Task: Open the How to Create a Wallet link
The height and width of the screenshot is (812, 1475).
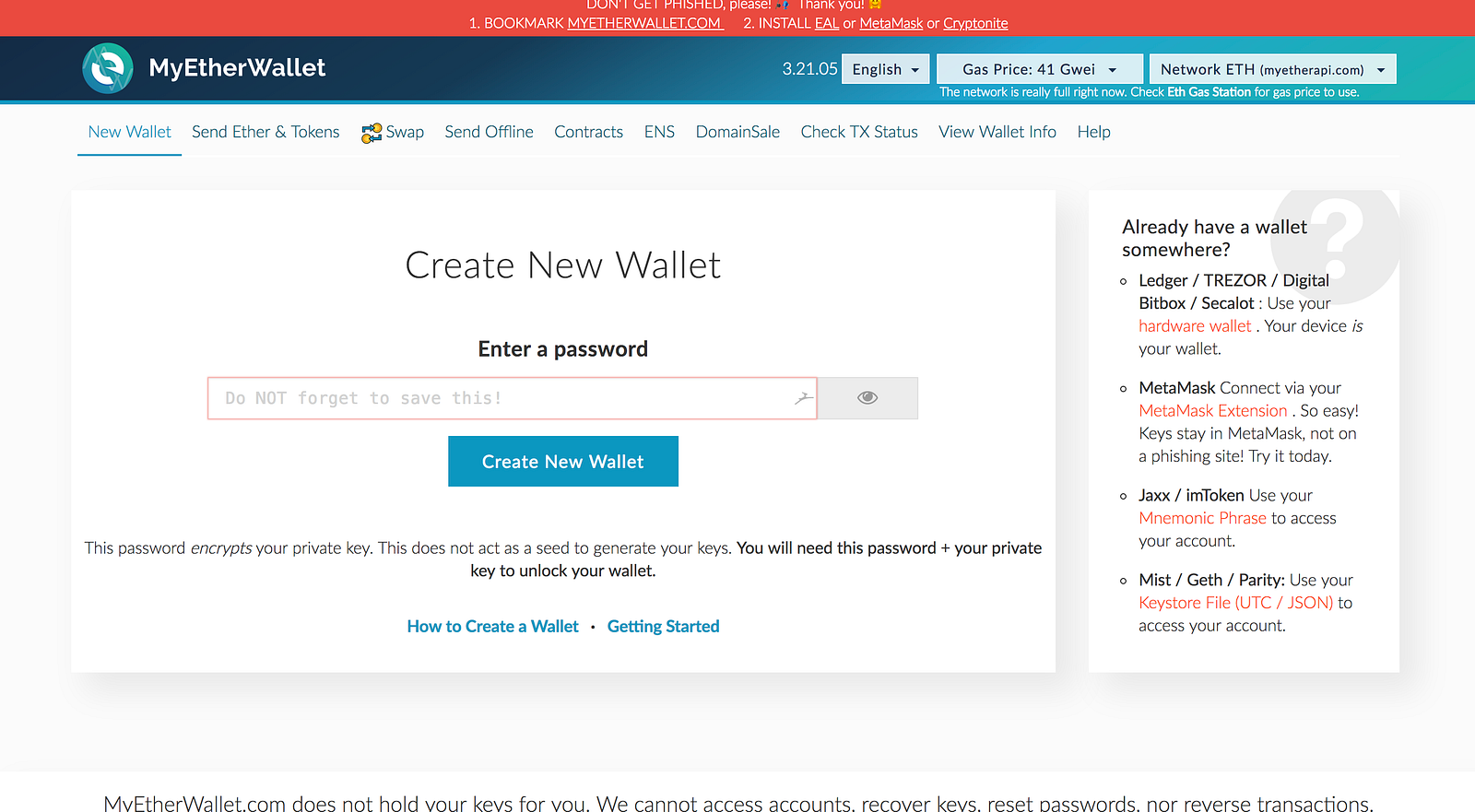Action: pos(493,627)
